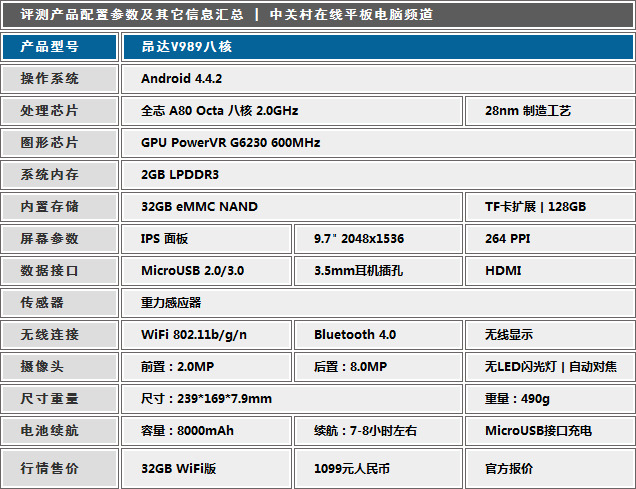Select the 传感器 row label
This screenshot has height=489, width=636.
click(60, 303)
